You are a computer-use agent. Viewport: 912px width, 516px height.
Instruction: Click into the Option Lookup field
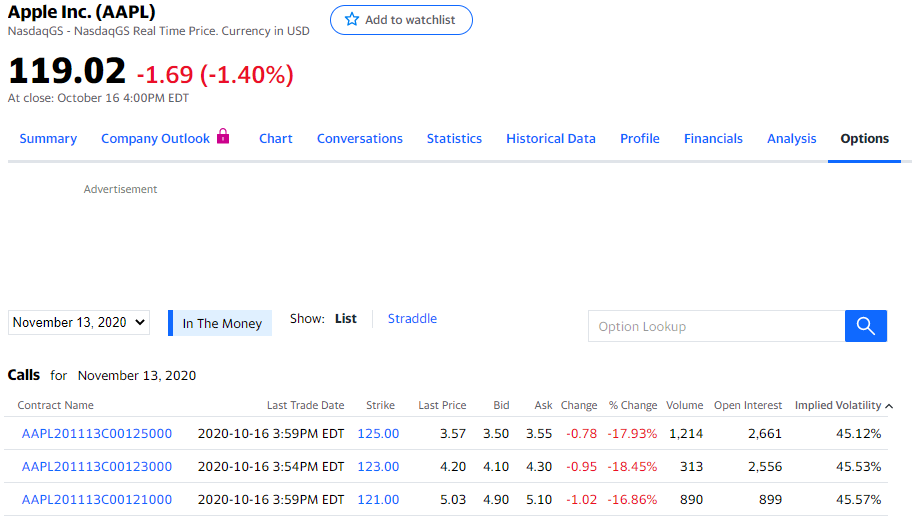point(716,327)
